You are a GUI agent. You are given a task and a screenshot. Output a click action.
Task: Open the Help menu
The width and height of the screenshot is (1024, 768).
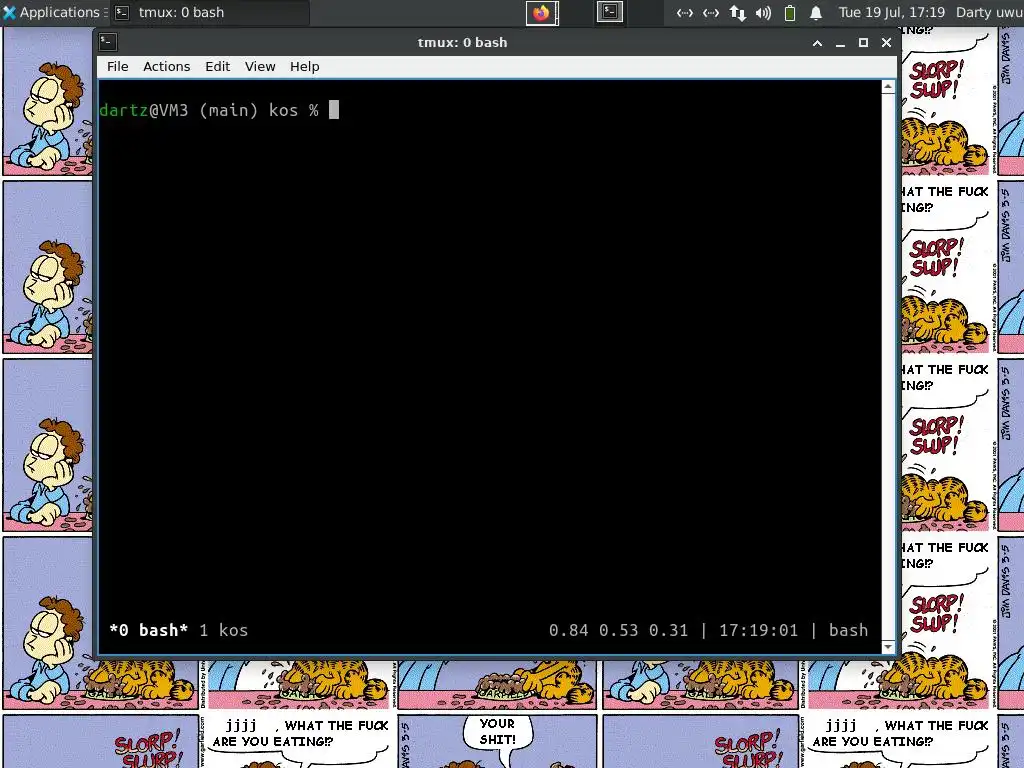click(304, 67)
